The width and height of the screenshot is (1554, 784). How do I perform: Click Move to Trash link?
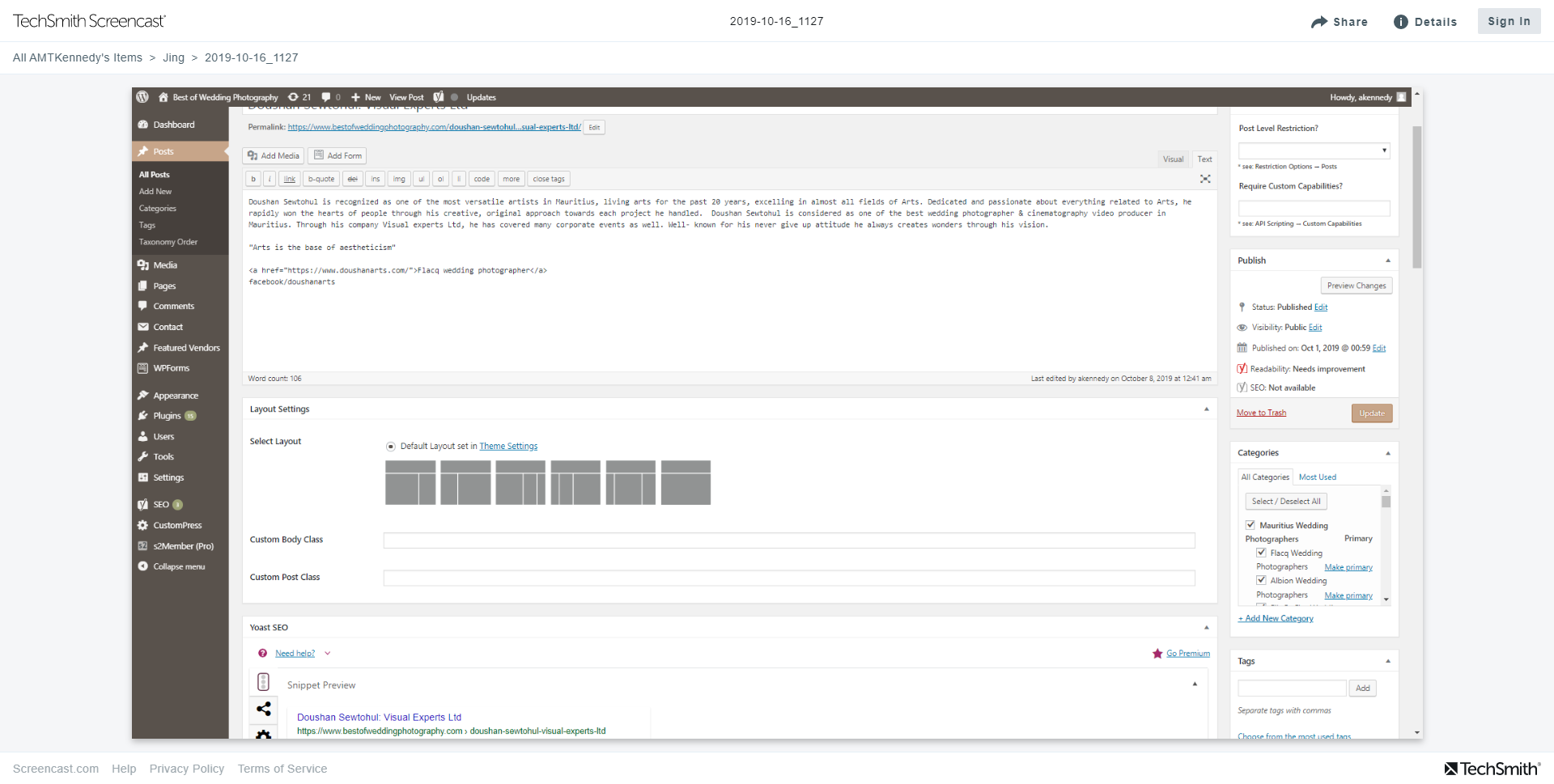tap(1261, 413)
